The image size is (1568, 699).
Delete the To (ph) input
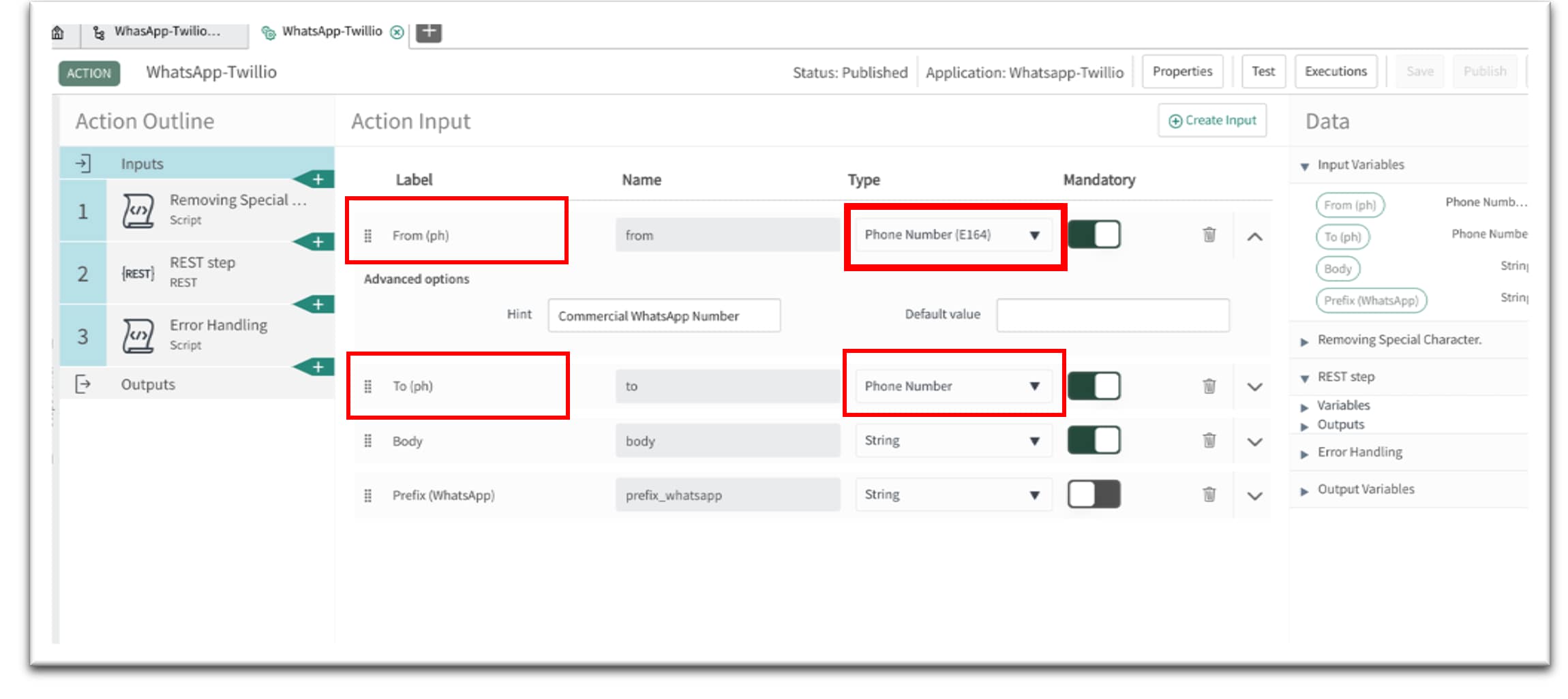[1209, 386]
